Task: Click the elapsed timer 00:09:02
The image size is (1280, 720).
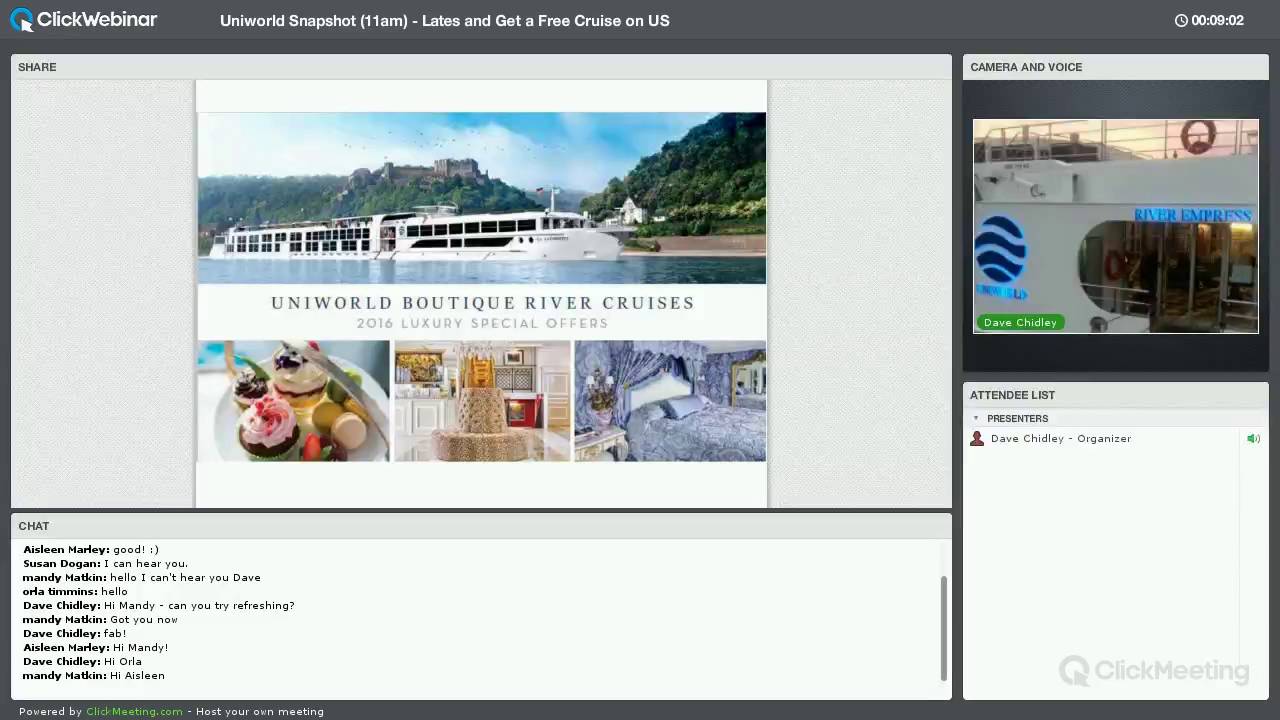Action: coord(1217,20)
